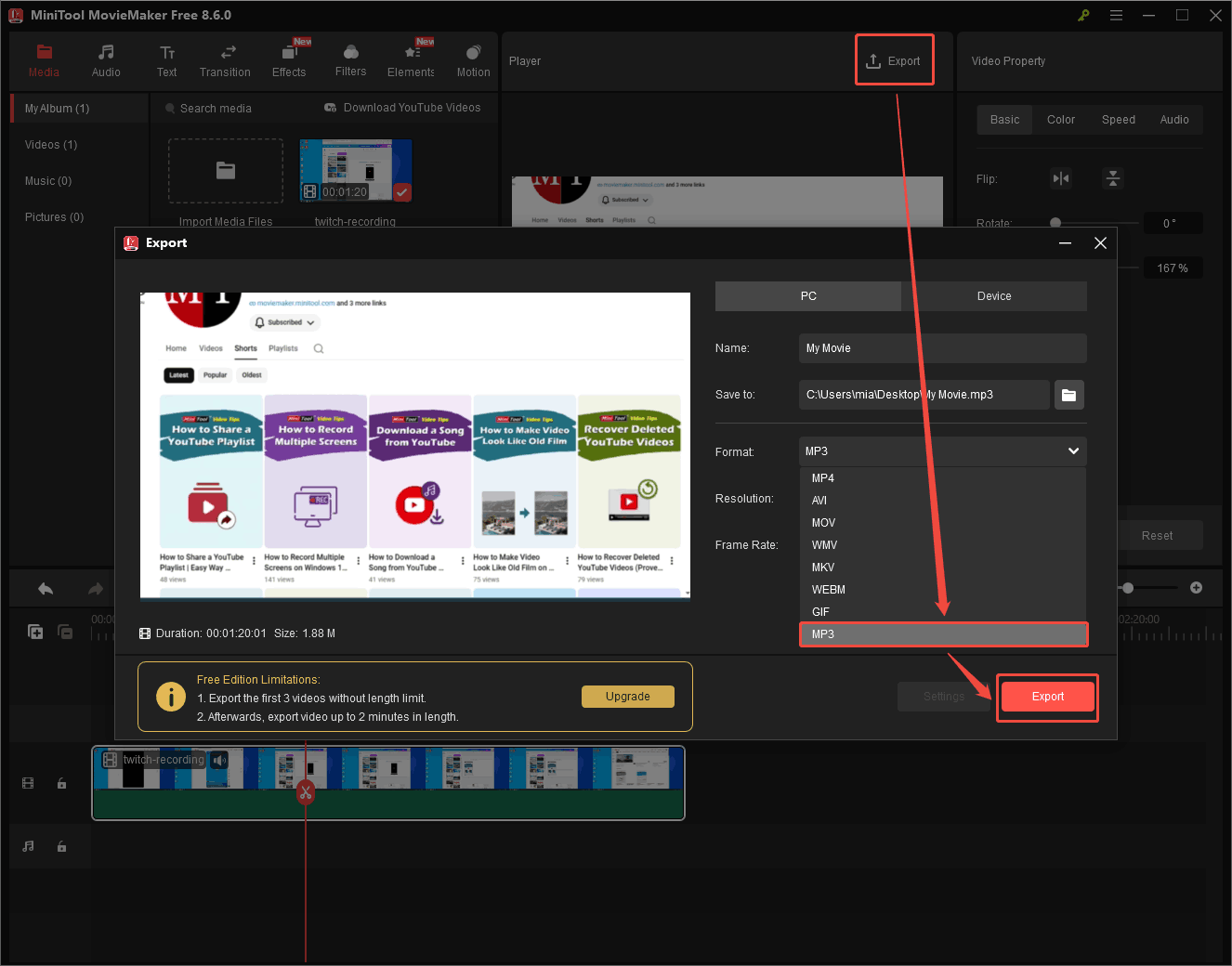This screenshot has height=966, width=1232.
Task: Select Music (0) category
Action: tap(48, 181)
